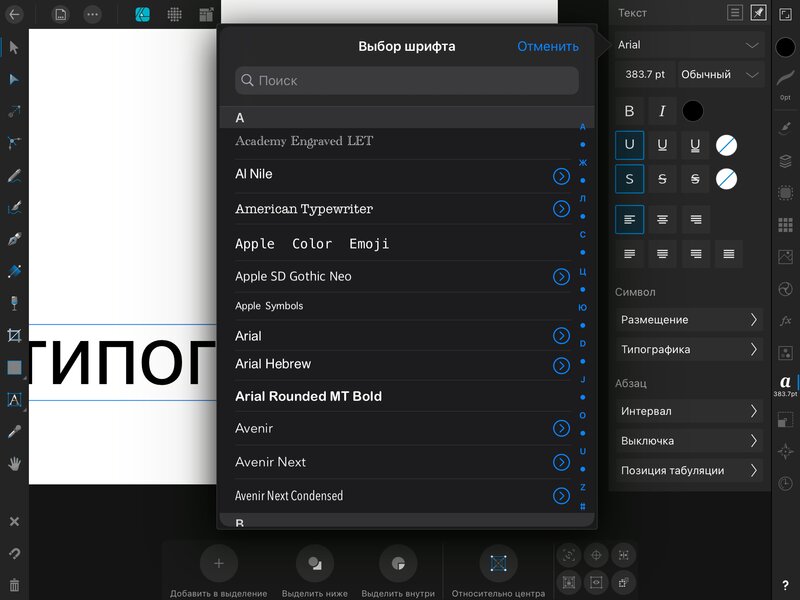
Task: Open the three-dots more menu
Action: (x=92, y=14)
